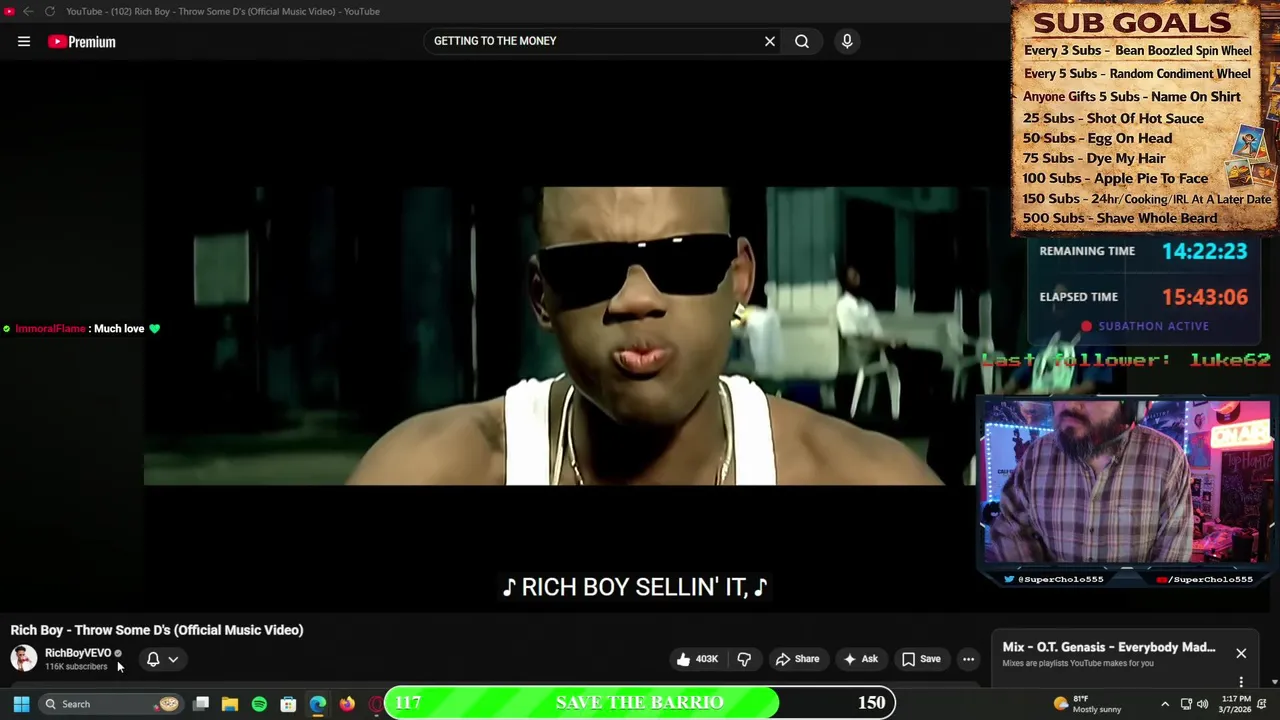Open the YouTube hamburger guide menu

24,41
